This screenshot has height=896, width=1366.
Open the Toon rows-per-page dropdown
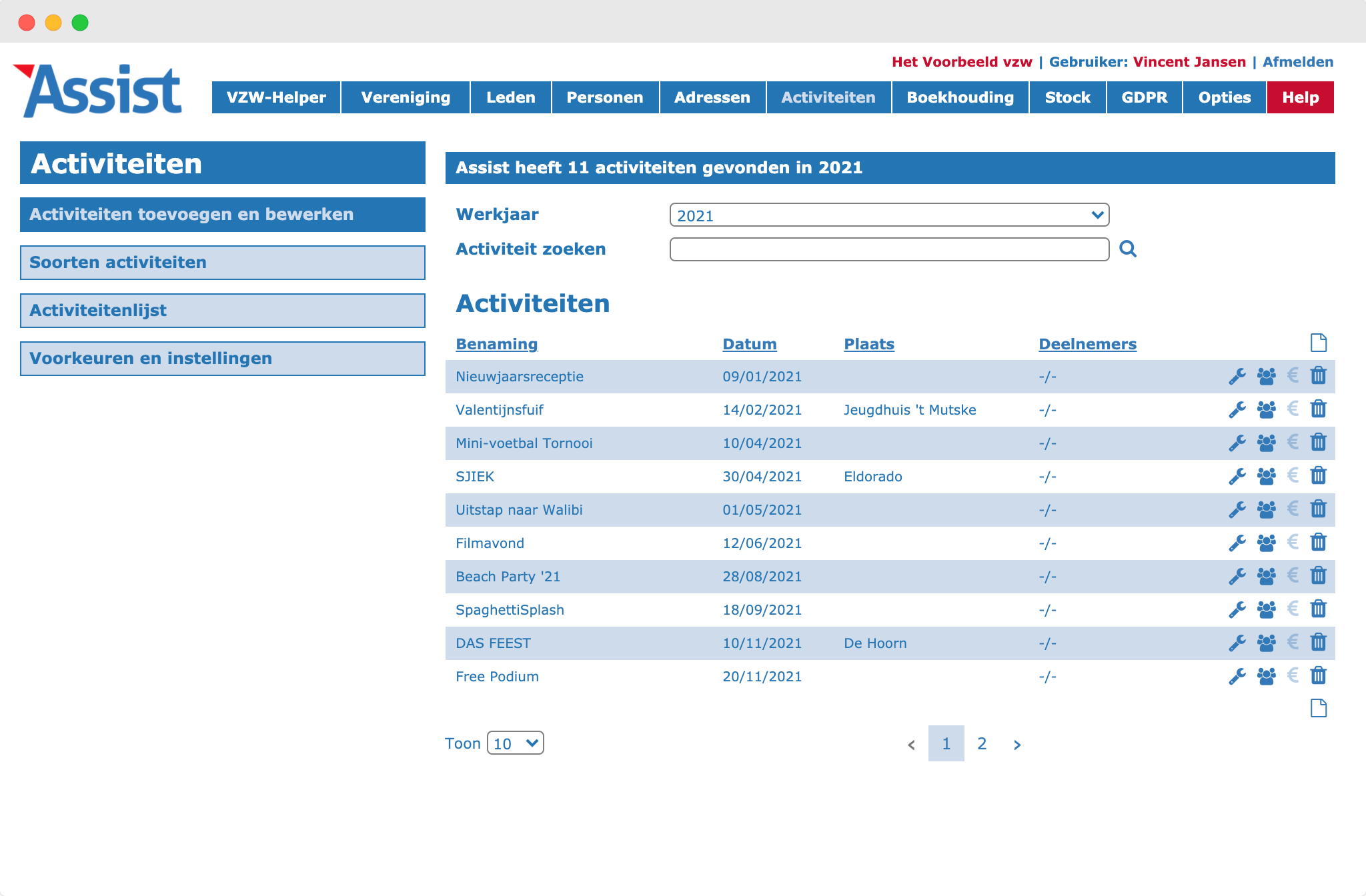[x=516, y=743]
